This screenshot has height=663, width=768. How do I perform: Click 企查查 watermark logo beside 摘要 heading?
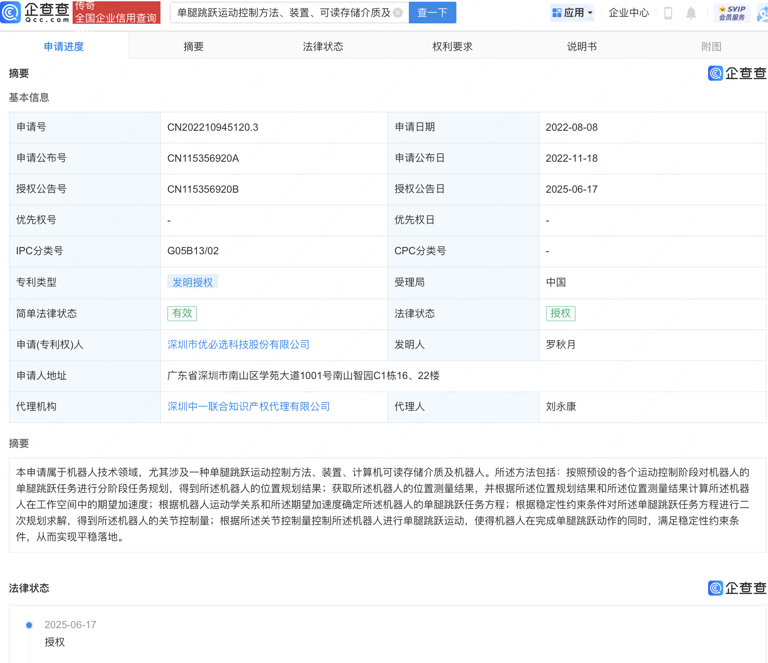pos(737,73)
